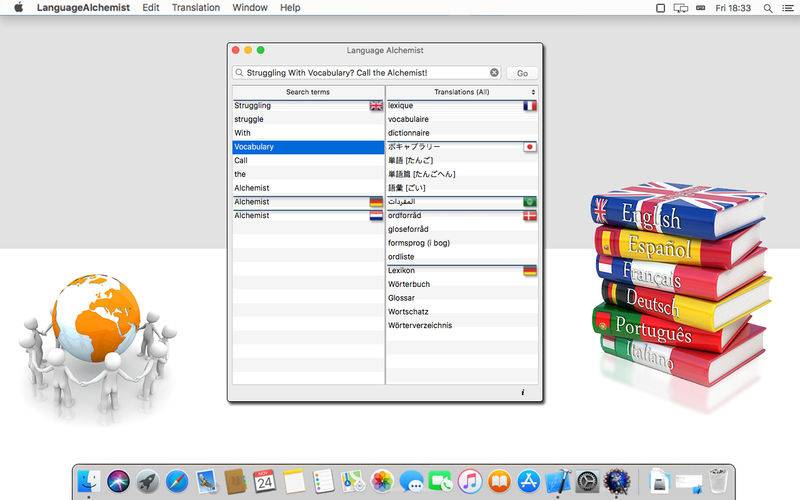Image resolution: width=800 pixels, height=500 pixels.
Task: Select the Struggling search term
Action: click(308, 106)
